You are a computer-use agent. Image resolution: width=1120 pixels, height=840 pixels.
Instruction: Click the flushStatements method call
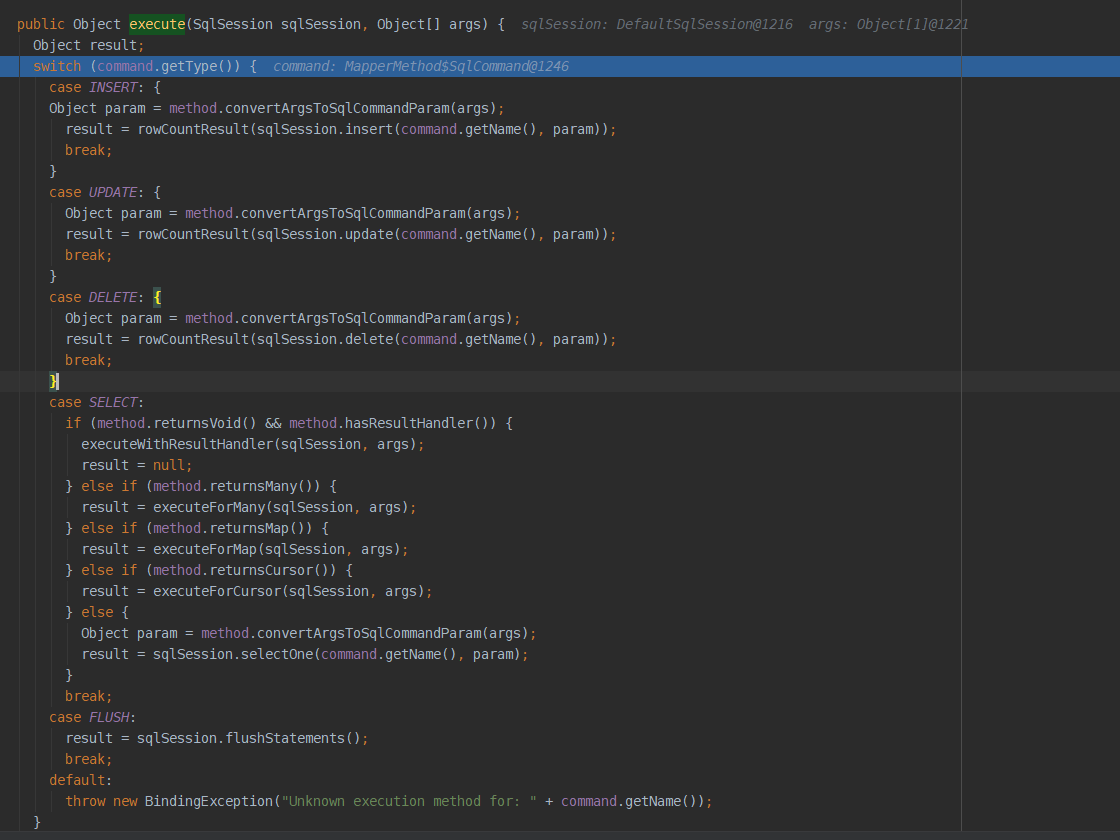[x=284, y=738]
